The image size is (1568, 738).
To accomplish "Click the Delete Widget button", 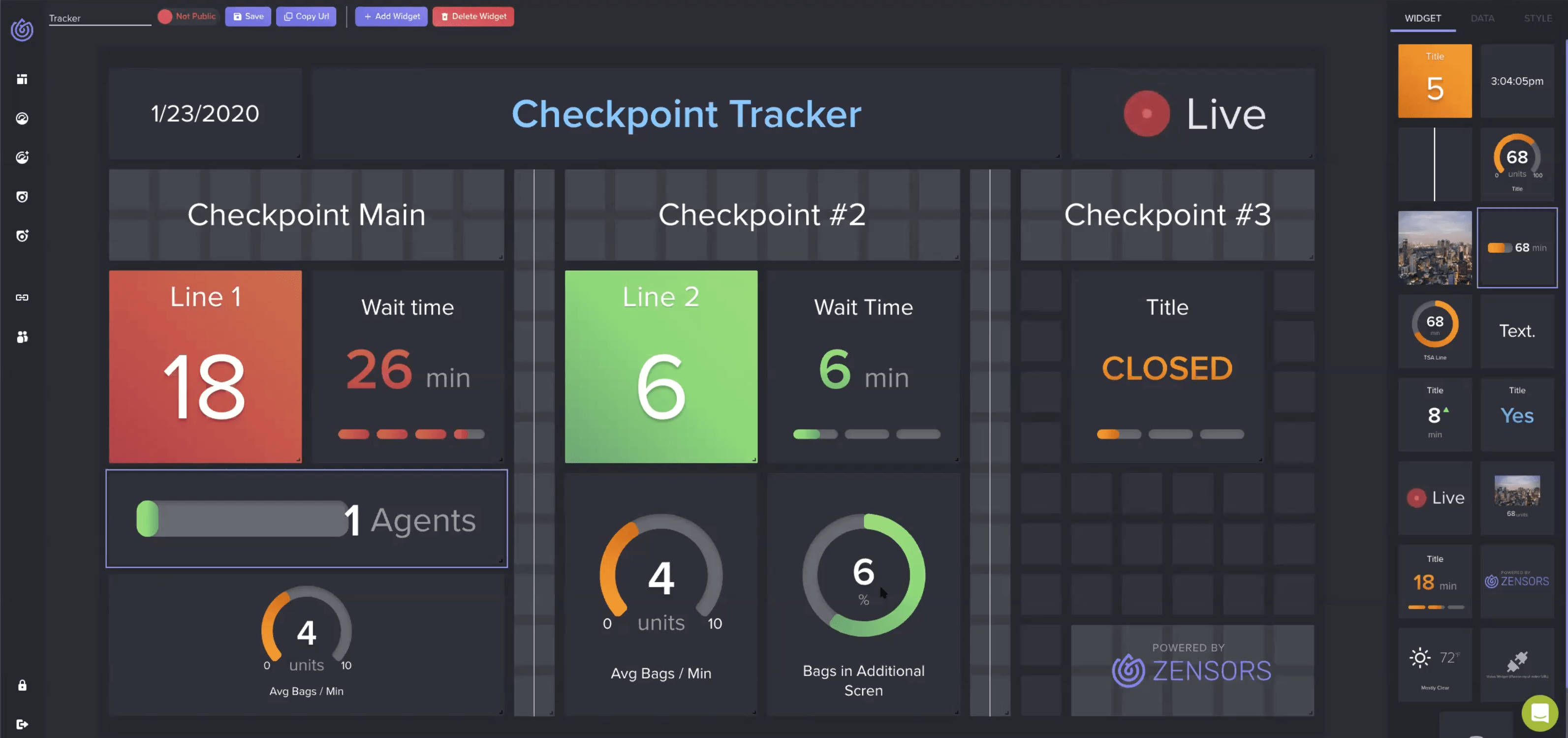I will pos(473,16).
